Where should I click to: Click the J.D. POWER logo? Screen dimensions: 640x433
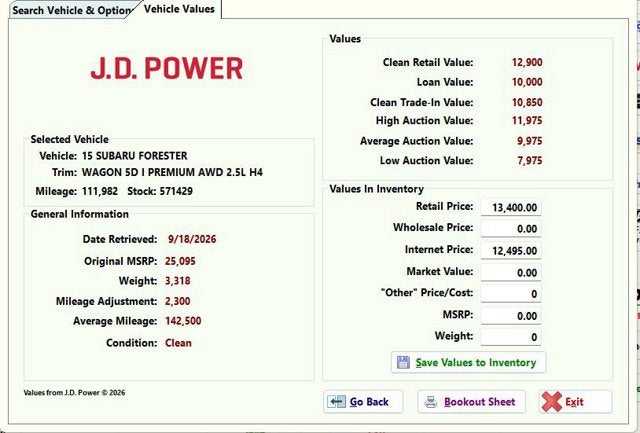point(167,68)
